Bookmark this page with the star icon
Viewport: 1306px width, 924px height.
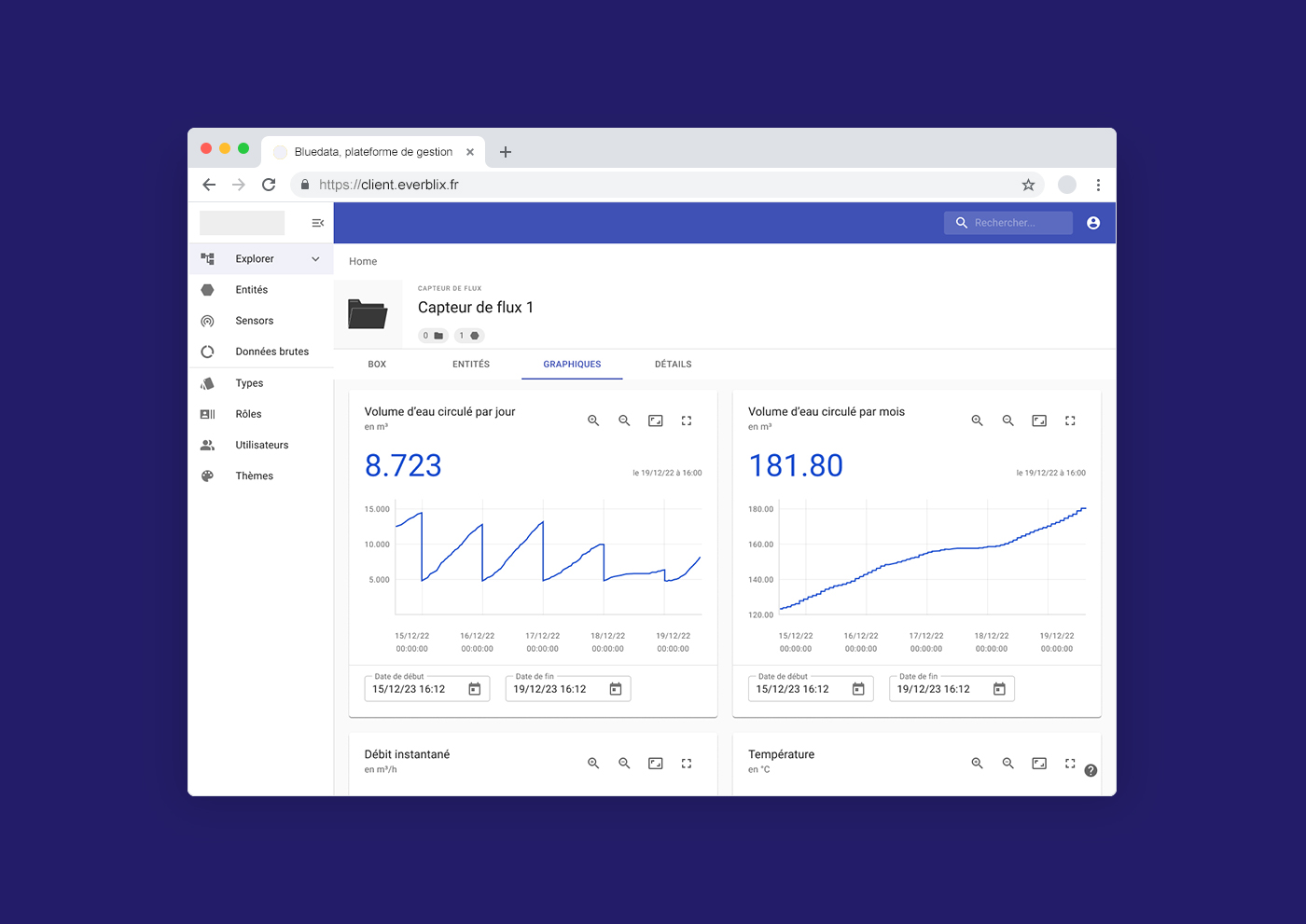point(1028,185)
